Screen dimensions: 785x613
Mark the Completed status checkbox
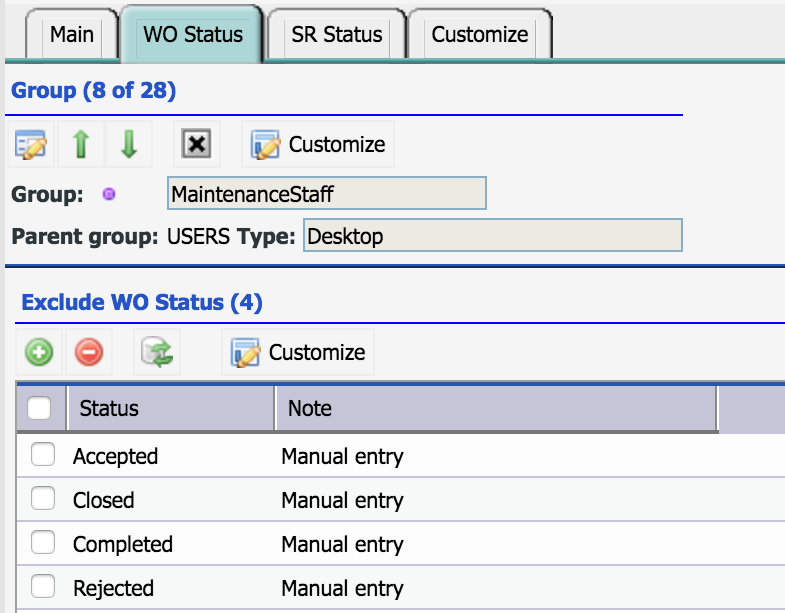point(43,544)
